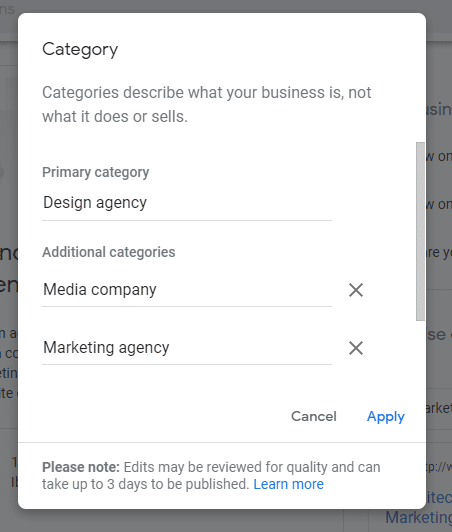This screenshot has width=452, height=532.
Task: Remove the Media company additional category
Action: (x=356, y=290)
